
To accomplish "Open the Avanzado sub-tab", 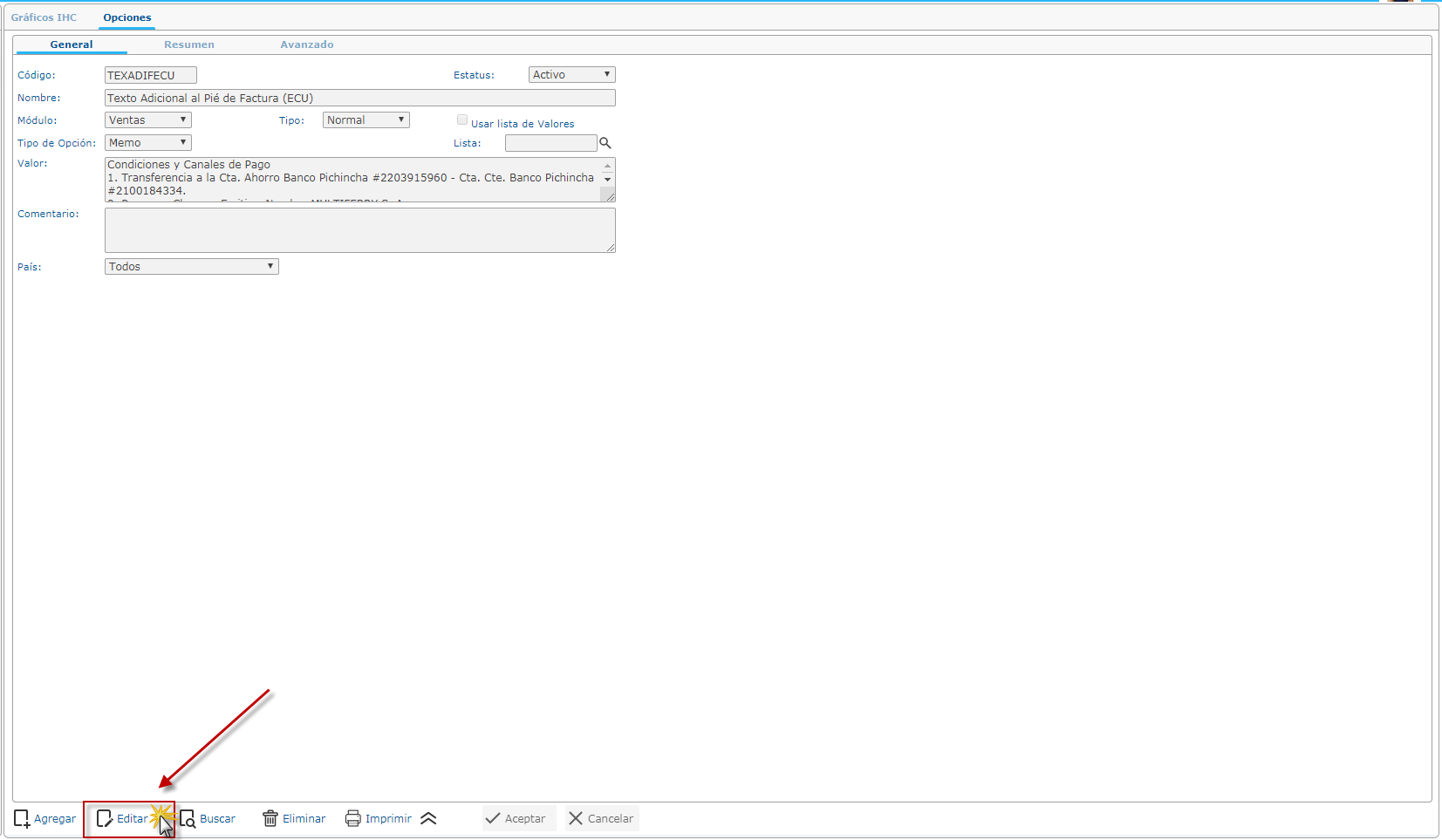I will click(307, 44).
